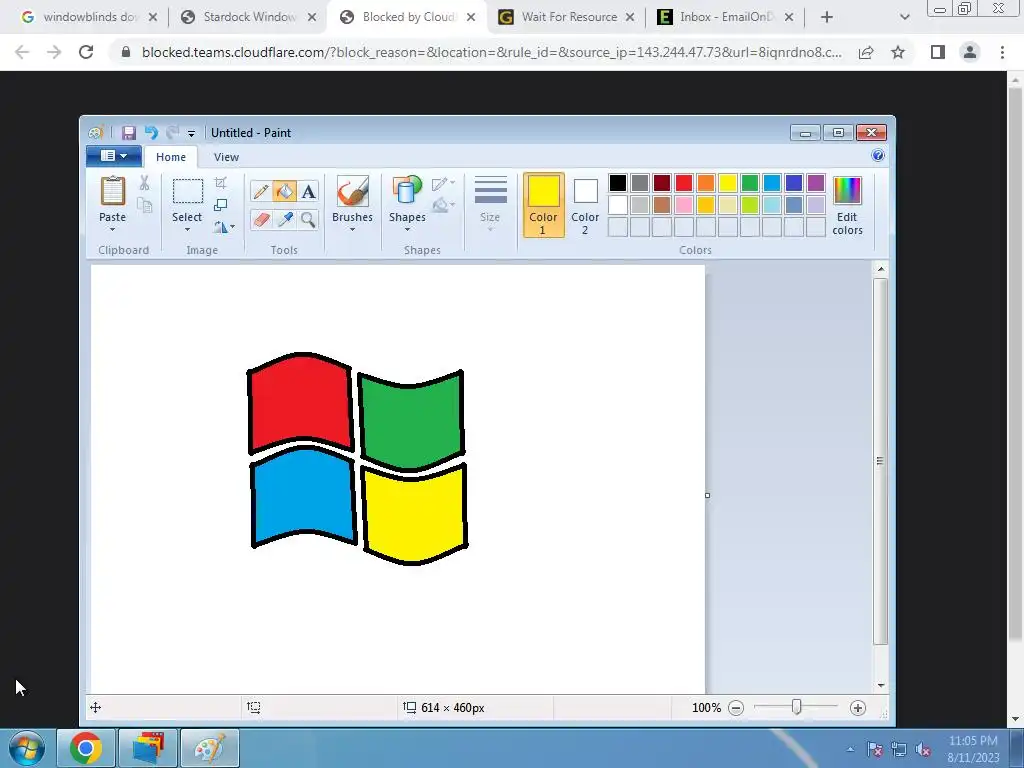Viewport: 1024px width, 768px height.
Task: Open Chrome tab search chevron
Action: (904, 18)
